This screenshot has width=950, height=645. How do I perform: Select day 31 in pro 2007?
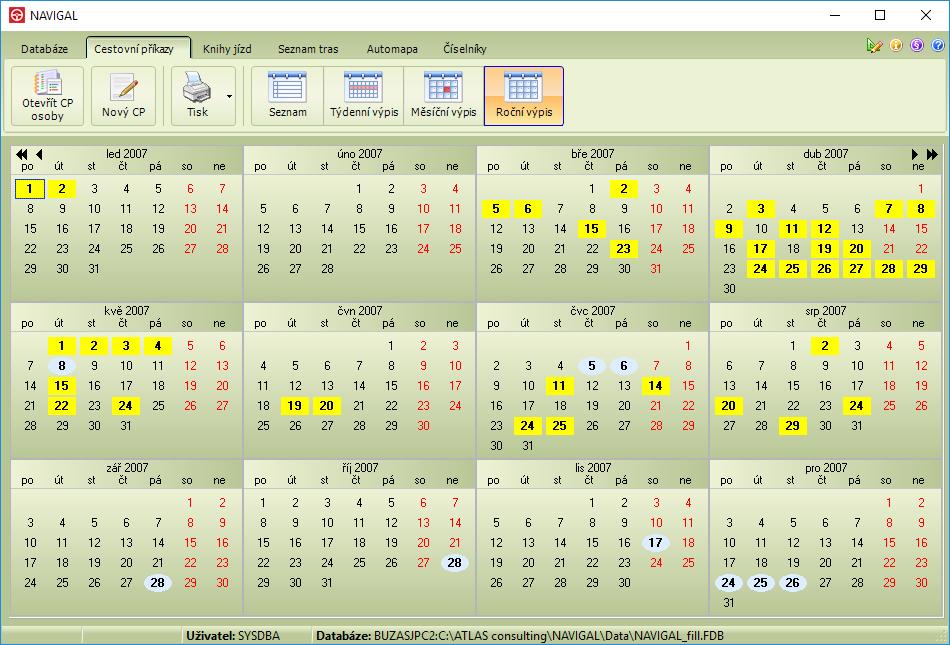pos(729,603)
